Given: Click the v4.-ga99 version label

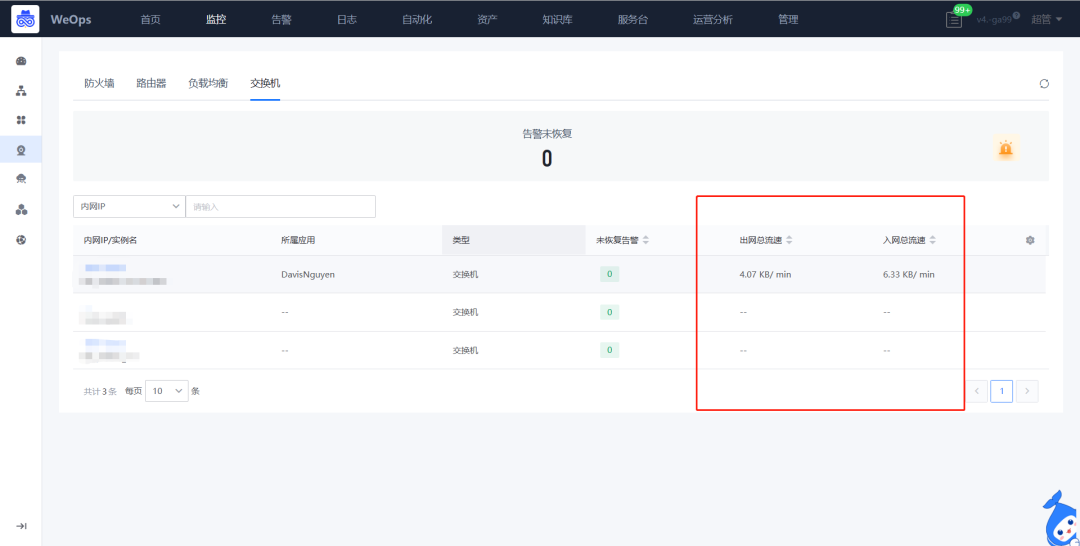Looking at the screenshot, I should 994,20.
